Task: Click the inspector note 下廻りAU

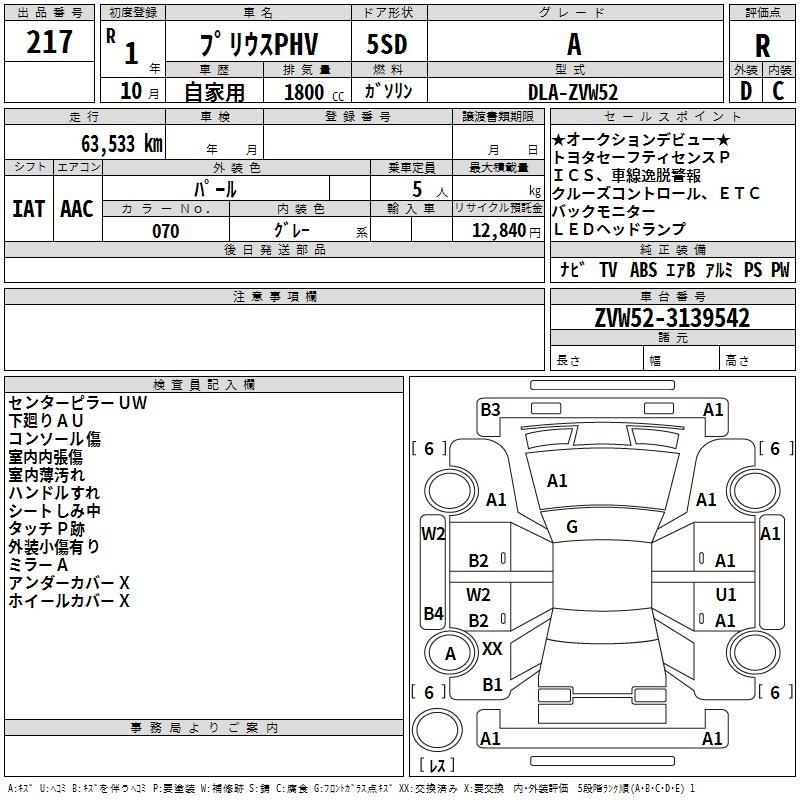Action: tap(46, 421)
